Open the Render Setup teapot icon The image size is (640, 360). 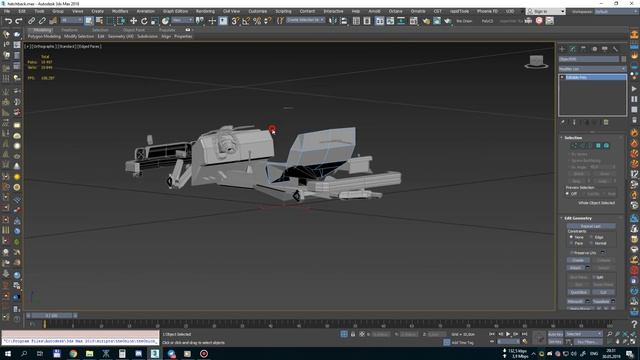pyautogui.click(x=426, y=20)
